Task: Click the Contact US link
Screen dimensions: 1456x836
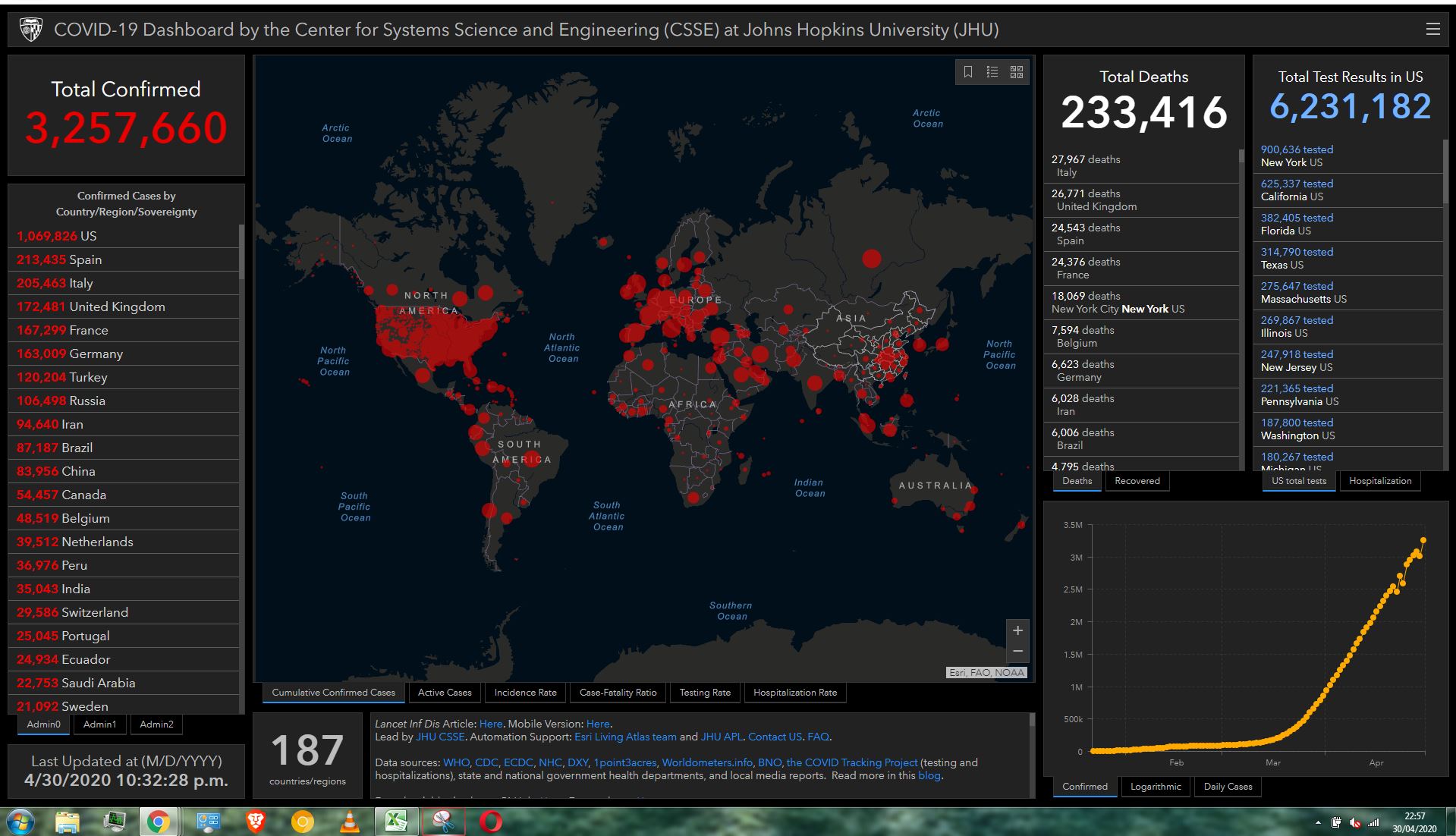Action: [775, 737]
